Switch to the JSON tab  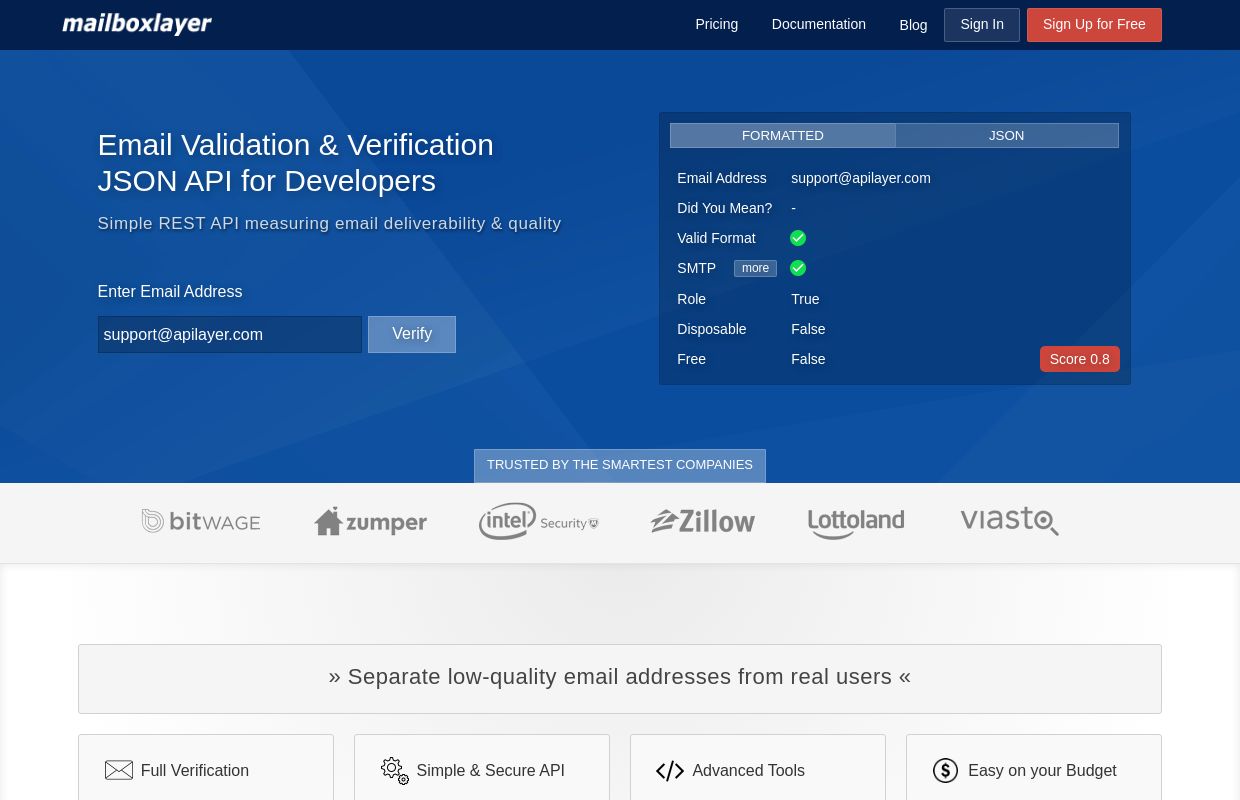(x=1007, y=135)
